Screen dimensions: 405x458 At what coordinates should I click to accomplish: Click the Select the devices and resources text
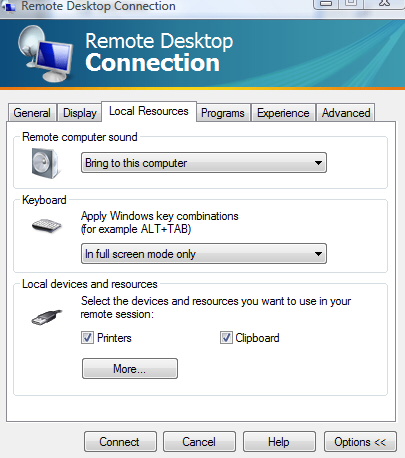pyautogui.click(x=216, y=307)
